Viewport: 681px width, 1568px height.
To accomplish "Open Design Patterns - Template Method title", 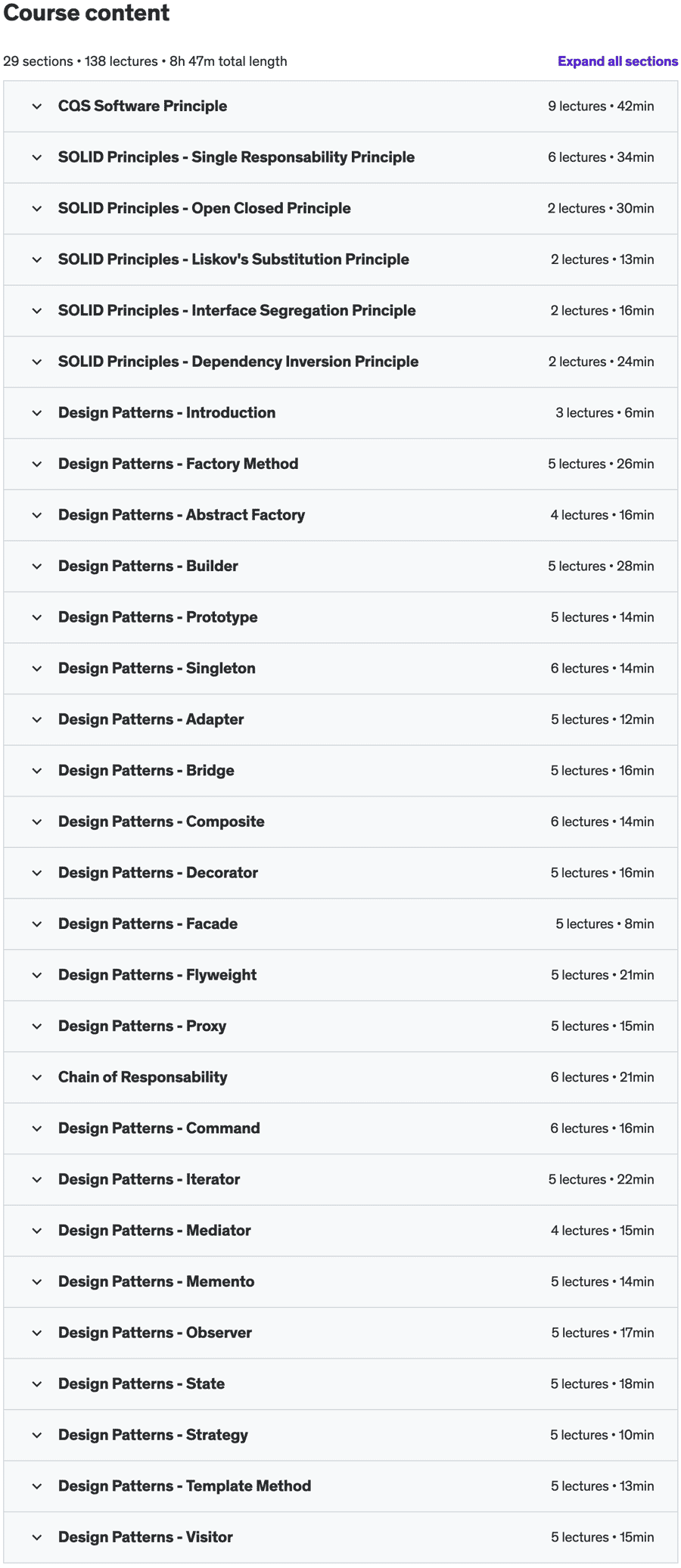I will (x=185, y=1486).
